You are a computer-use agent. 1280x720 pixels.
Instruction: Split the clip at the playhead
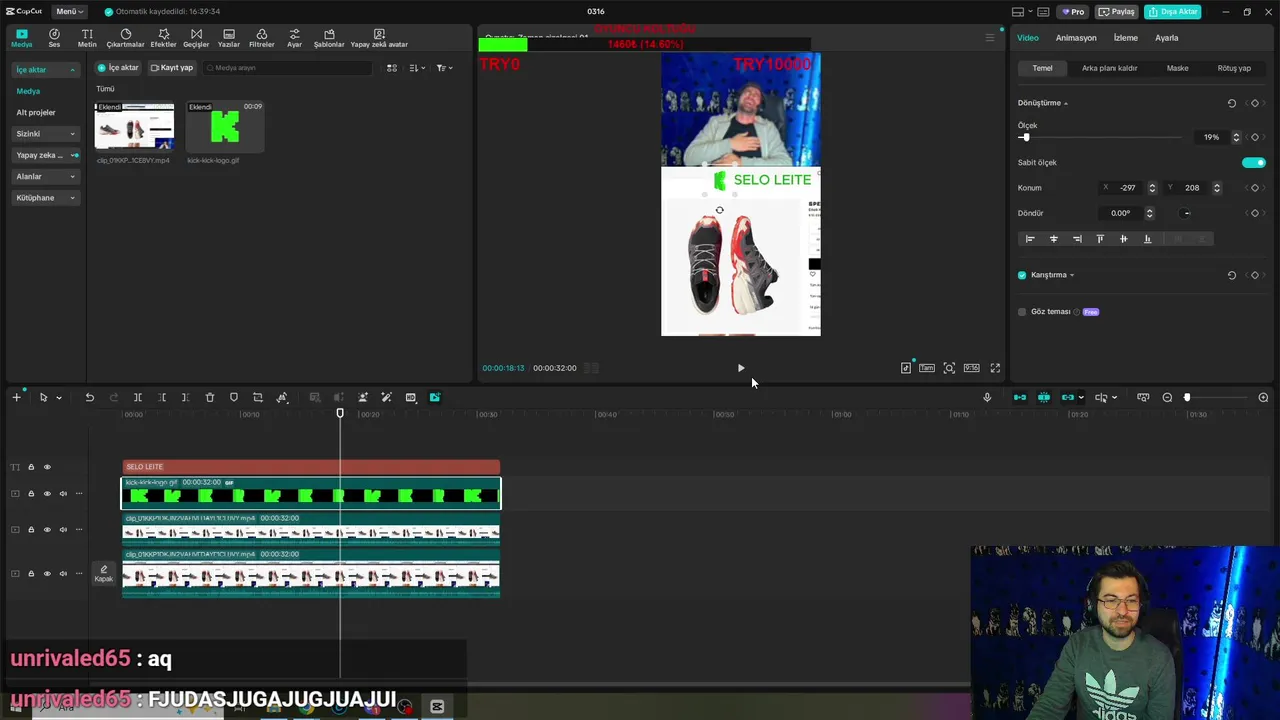tap(138, 398)
